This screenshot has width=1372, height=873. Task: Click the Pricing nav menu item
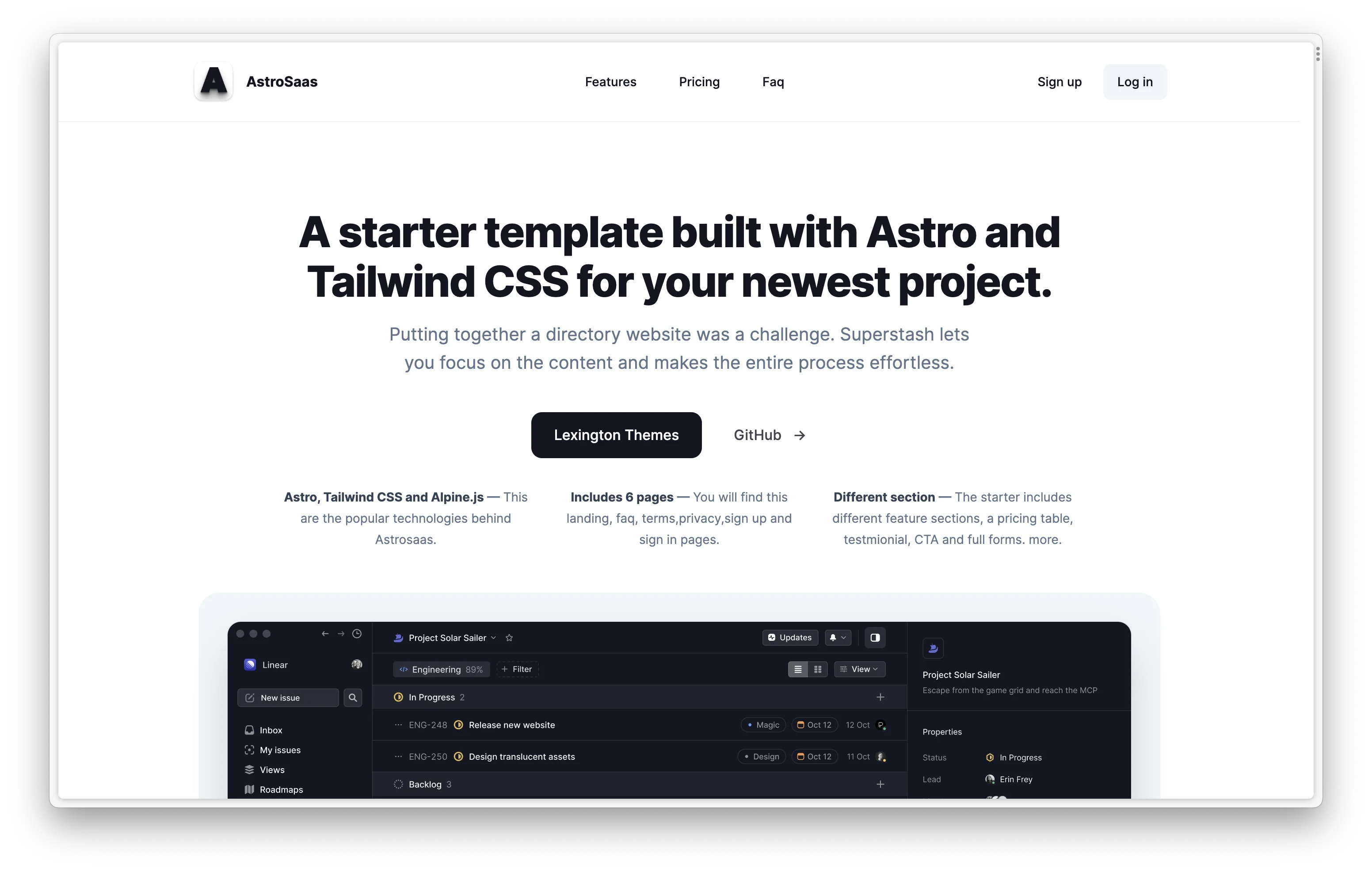coord(700,82)
